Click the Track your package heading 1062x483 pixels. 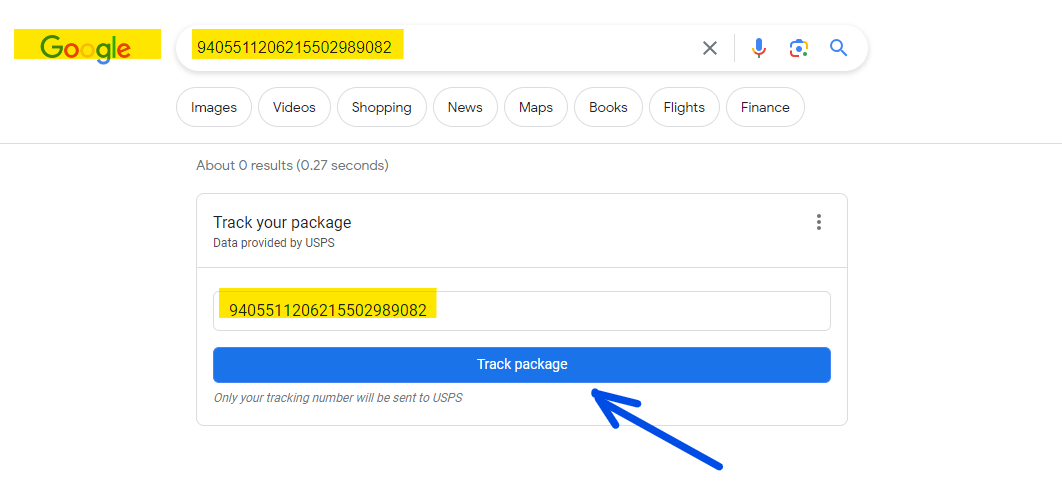[282, 222]
